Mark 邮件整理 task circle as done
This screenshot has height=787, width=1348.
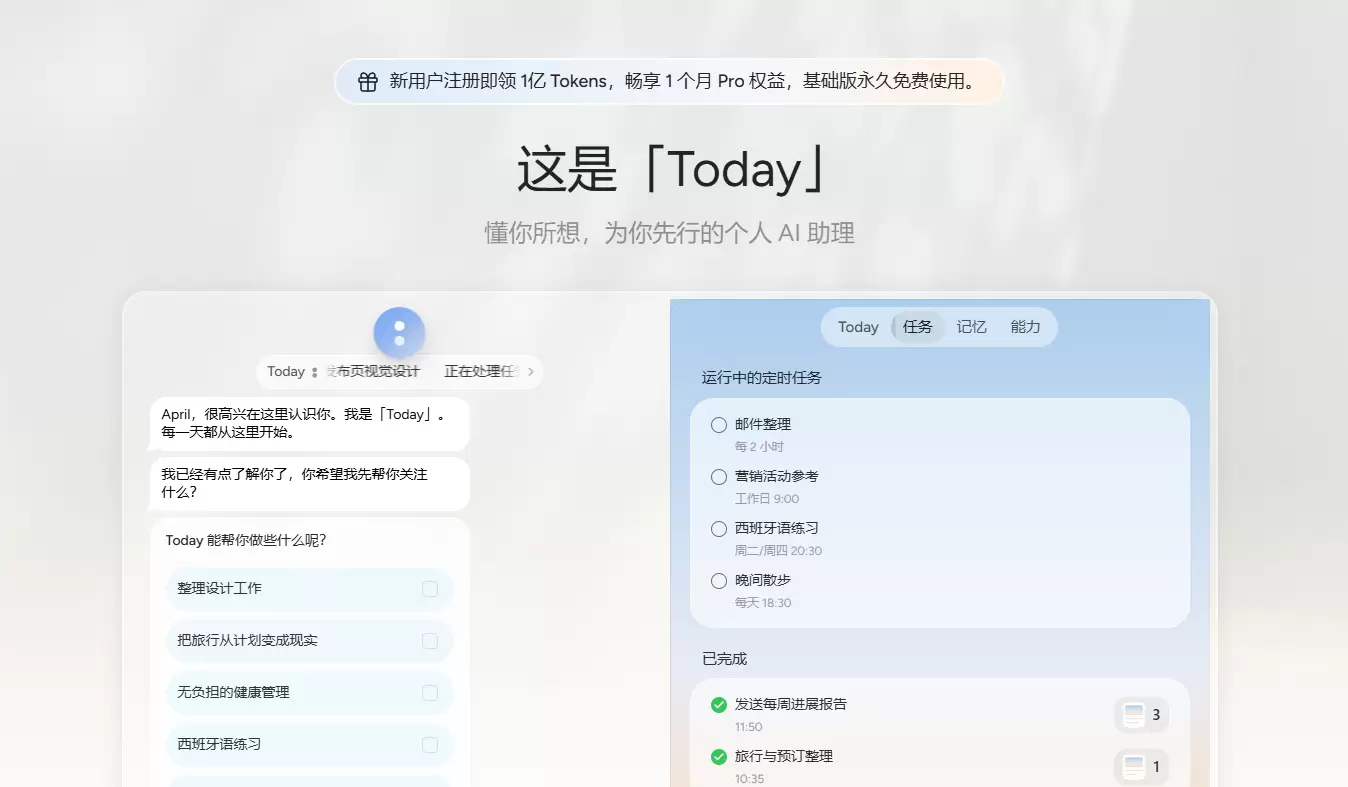click(718, 425)
